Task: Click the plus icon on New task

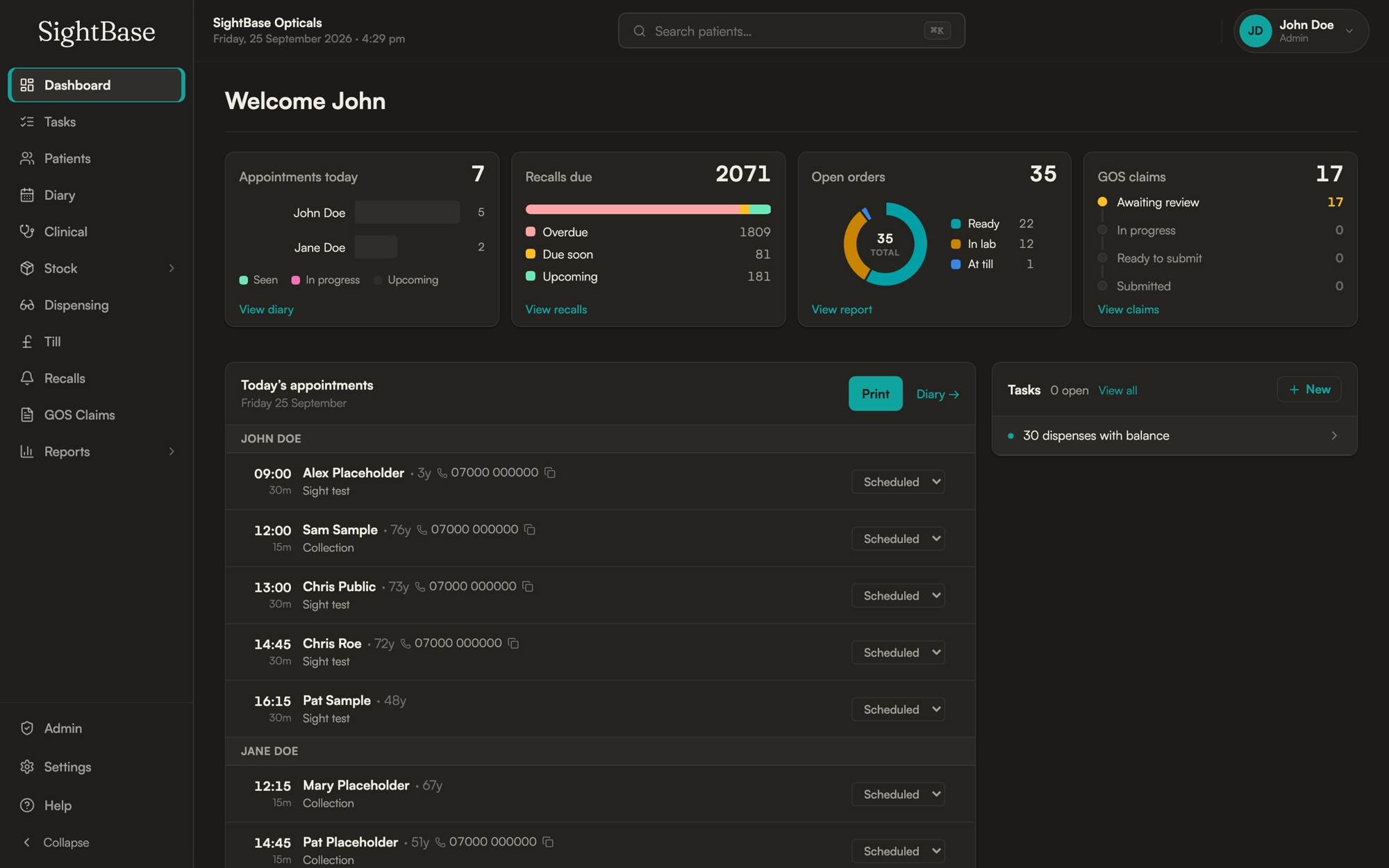Action: coord(1294,390)
